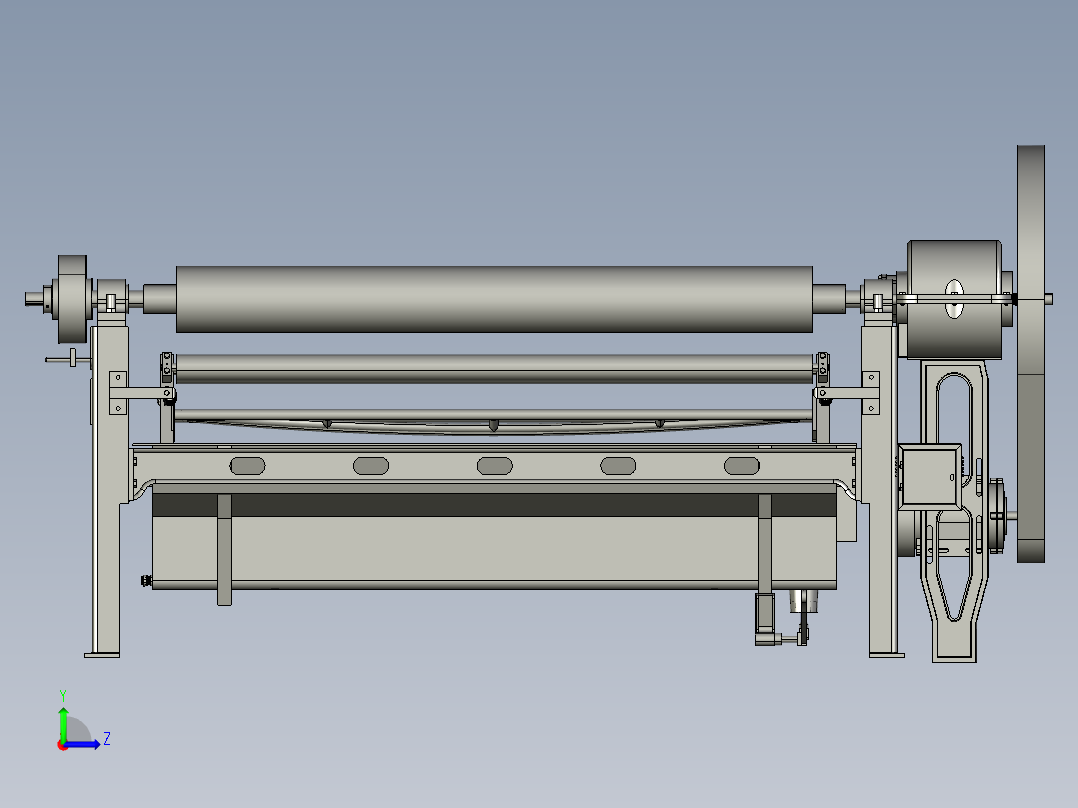Select the large top roller cylinder

point(494,299)
